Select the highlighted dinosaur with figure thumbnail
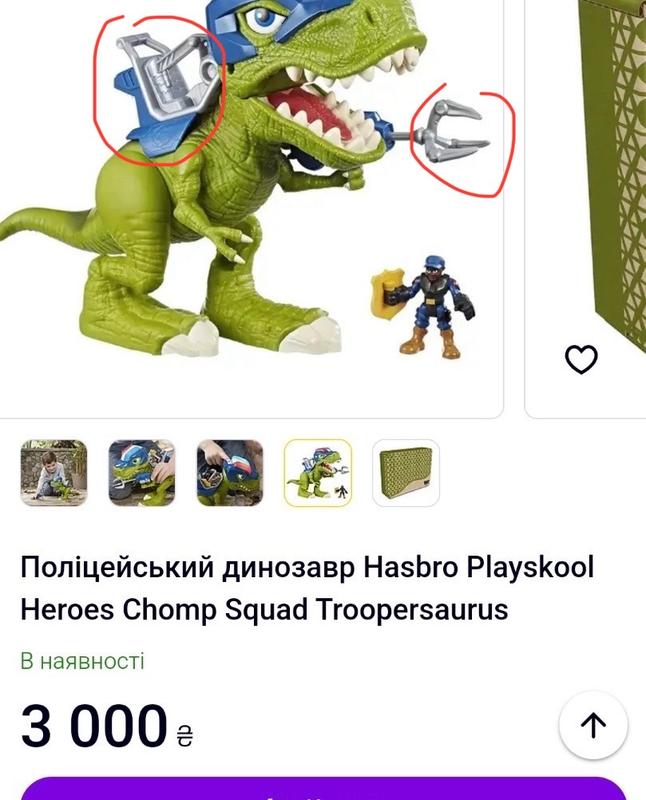Screen dimensions: 646x800 coord(318,473)
